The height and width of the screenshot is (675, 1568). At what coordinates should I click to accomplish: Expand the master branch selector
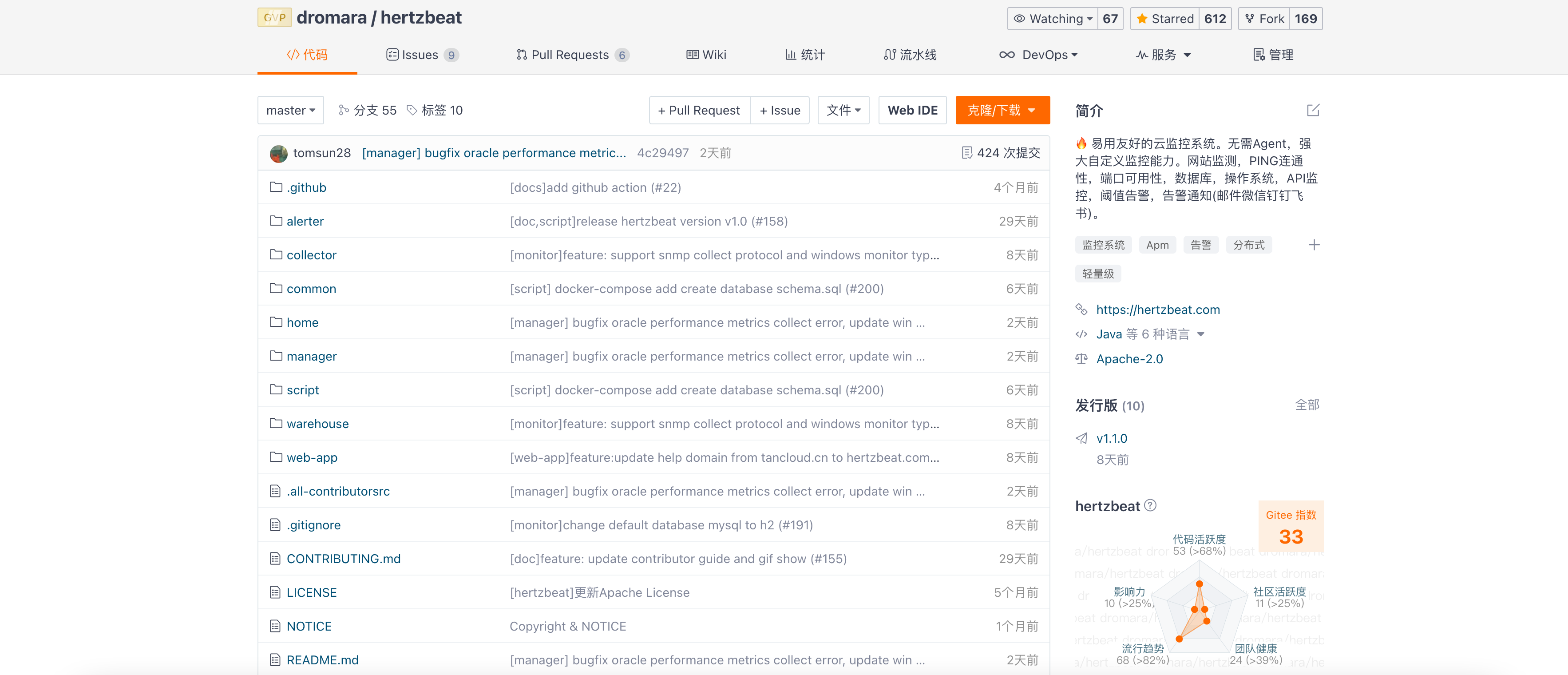click(x=290, y=110)
